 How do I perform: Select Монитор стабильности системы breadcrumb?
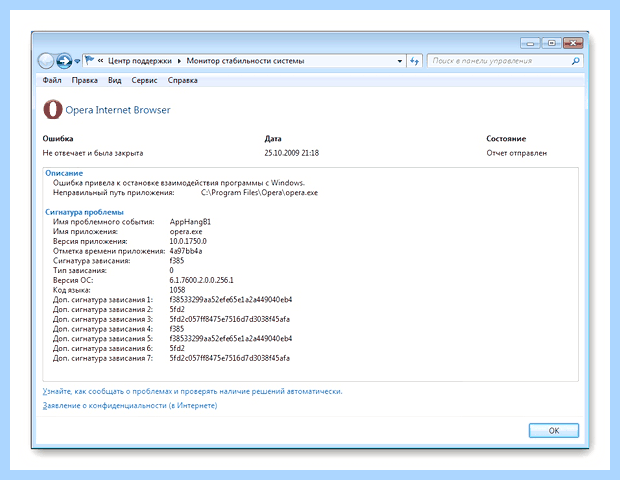245,61
